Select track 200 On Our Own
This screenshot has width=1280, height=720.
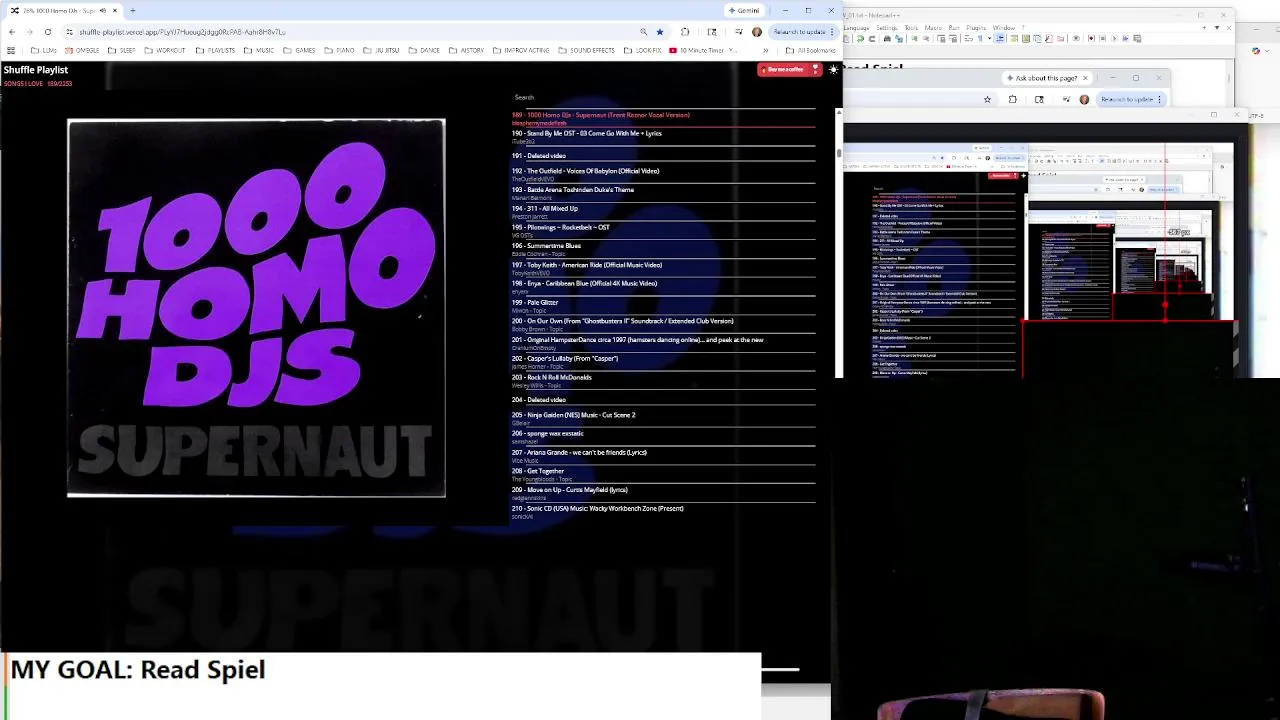[x=663, y=324]
